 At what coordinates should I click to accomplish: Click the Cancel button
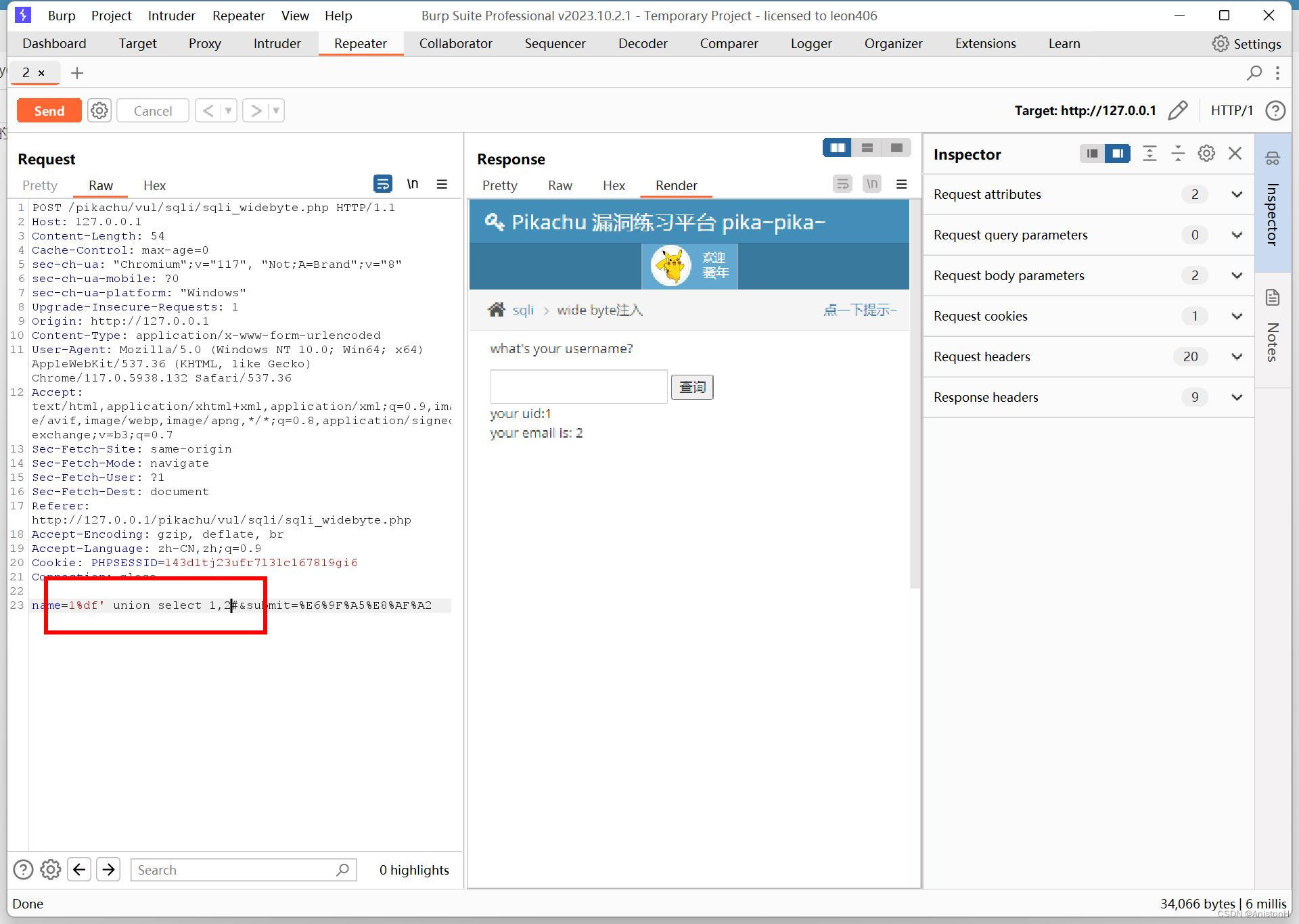click(153, 110)
